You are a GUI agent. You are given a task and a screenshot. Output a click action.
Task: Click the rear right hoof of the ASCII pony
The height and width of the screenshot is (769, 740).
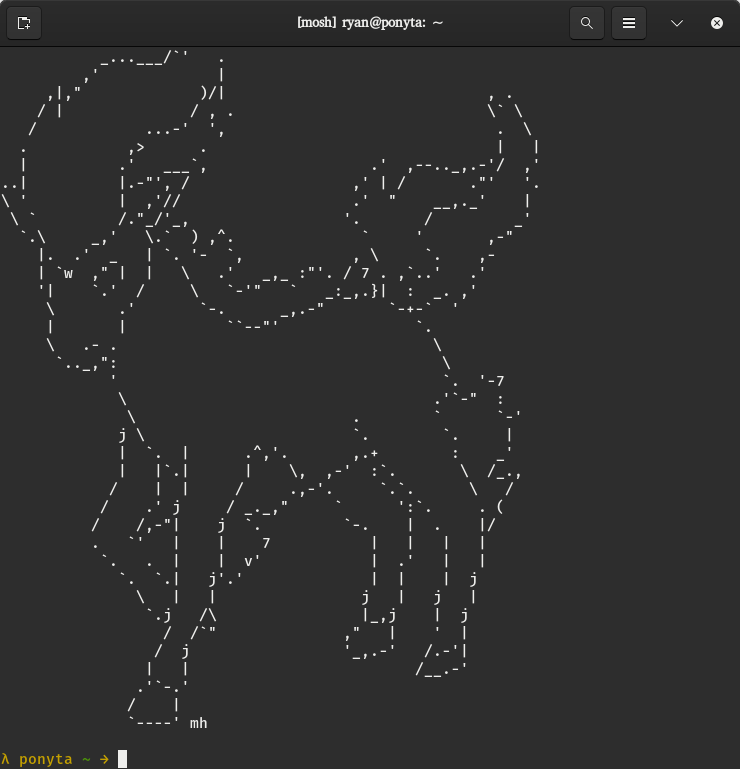(442, 668)
